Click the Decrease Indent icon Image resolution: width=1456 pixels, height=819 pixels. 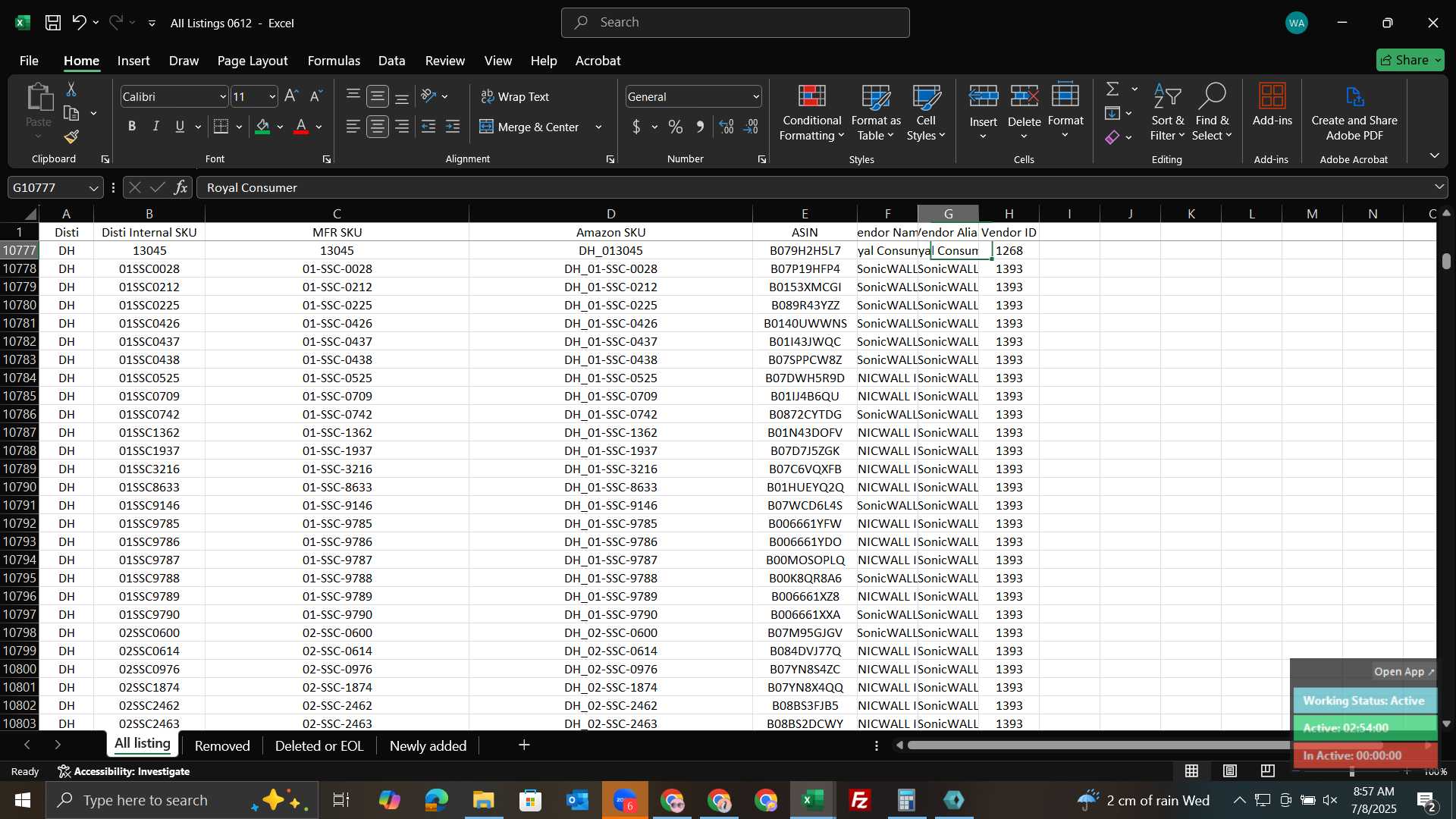click(428, 127)
